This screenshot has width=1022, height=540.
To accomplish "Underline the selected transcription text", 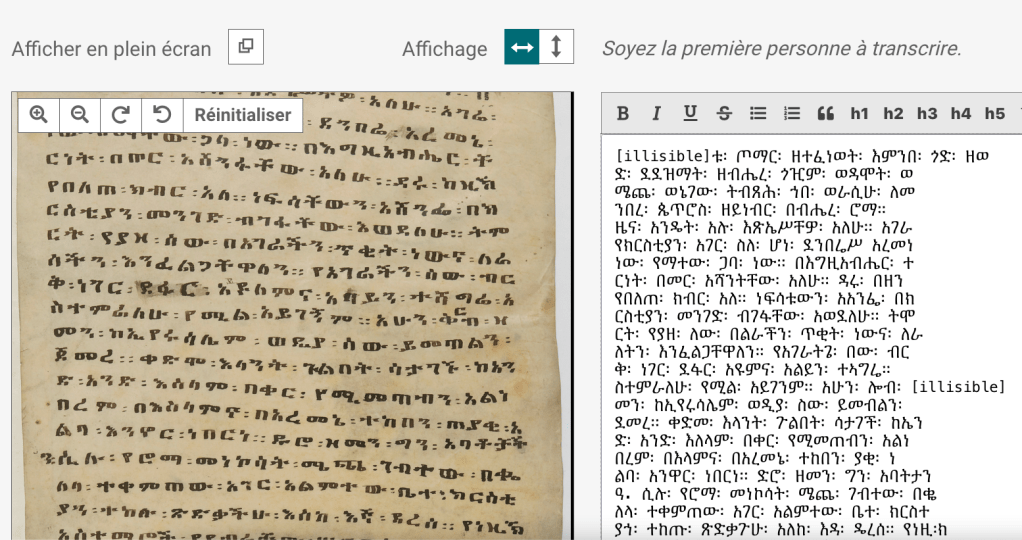I will 690,113.
